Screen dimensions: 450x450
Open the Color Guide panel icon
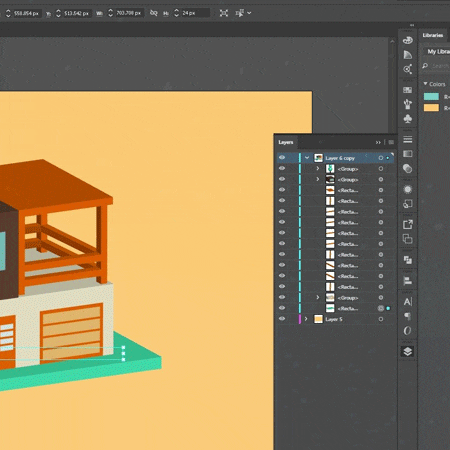pos(408,55)
